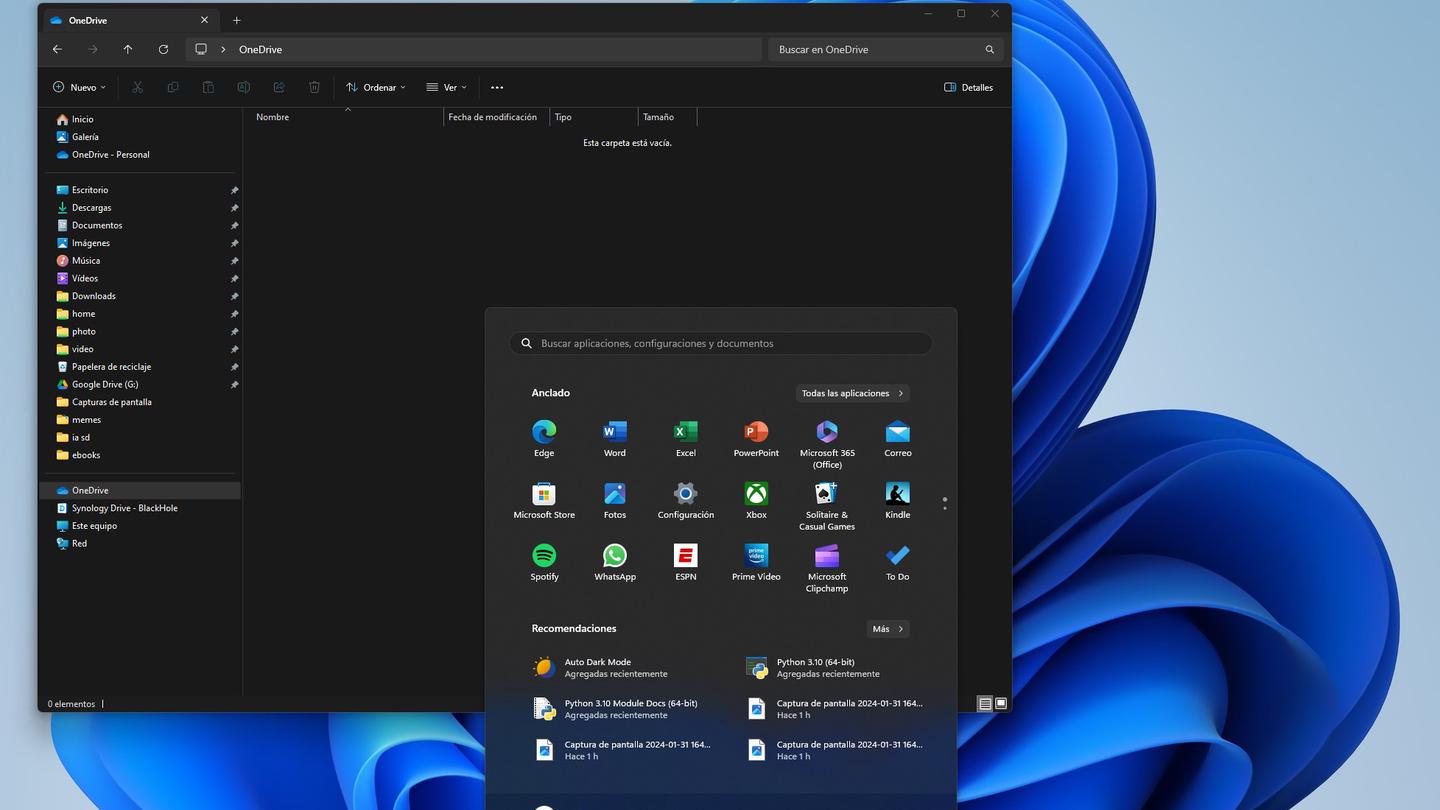Image resolution: width=1440 pixels, height=810 pixels.
Task: Launch Prime Video pinned app
Action: click(x=756, y=556)
